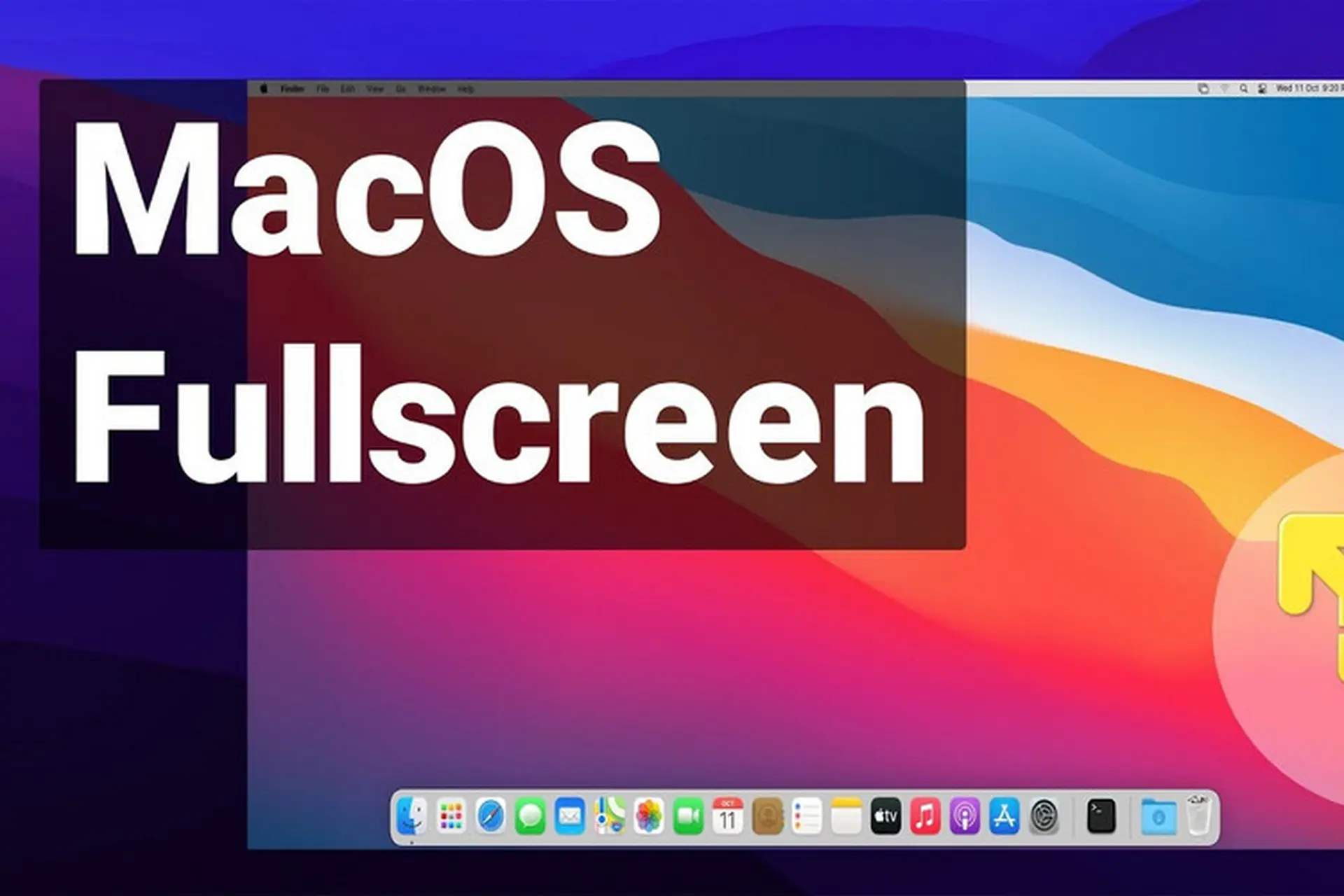This screenshot has height=896, width=1344.
Task: Open the Photos app icon
Action: pos(649,816)
